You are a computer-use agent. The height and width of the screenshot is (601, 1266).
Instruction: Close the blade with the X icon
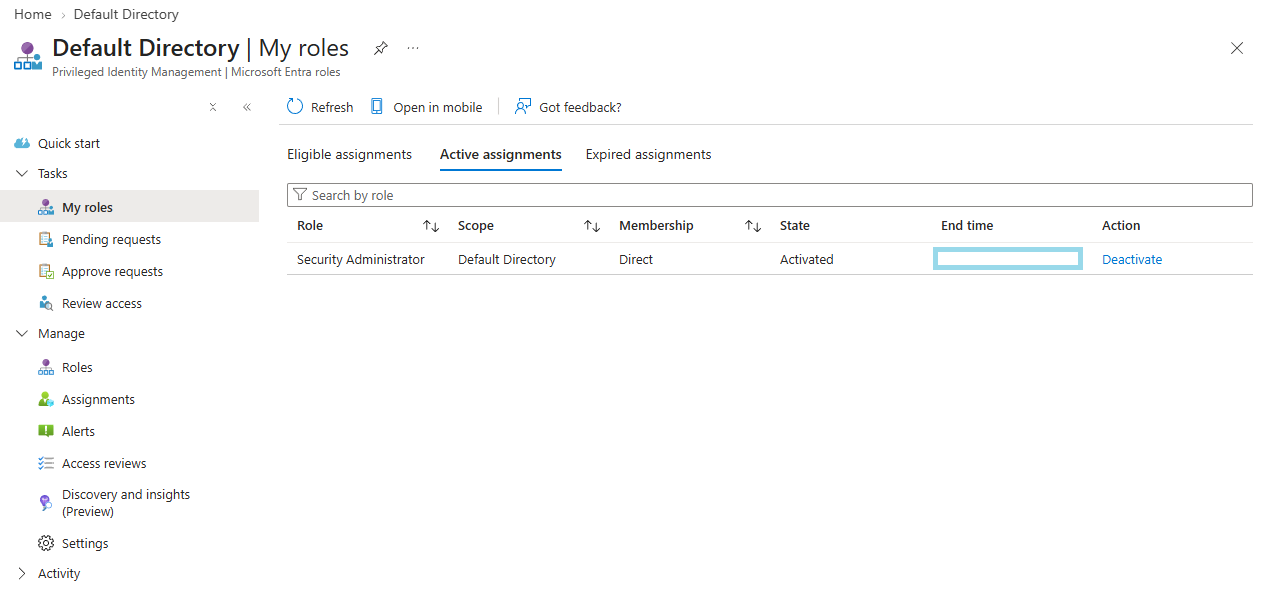tap(1237, 48)
